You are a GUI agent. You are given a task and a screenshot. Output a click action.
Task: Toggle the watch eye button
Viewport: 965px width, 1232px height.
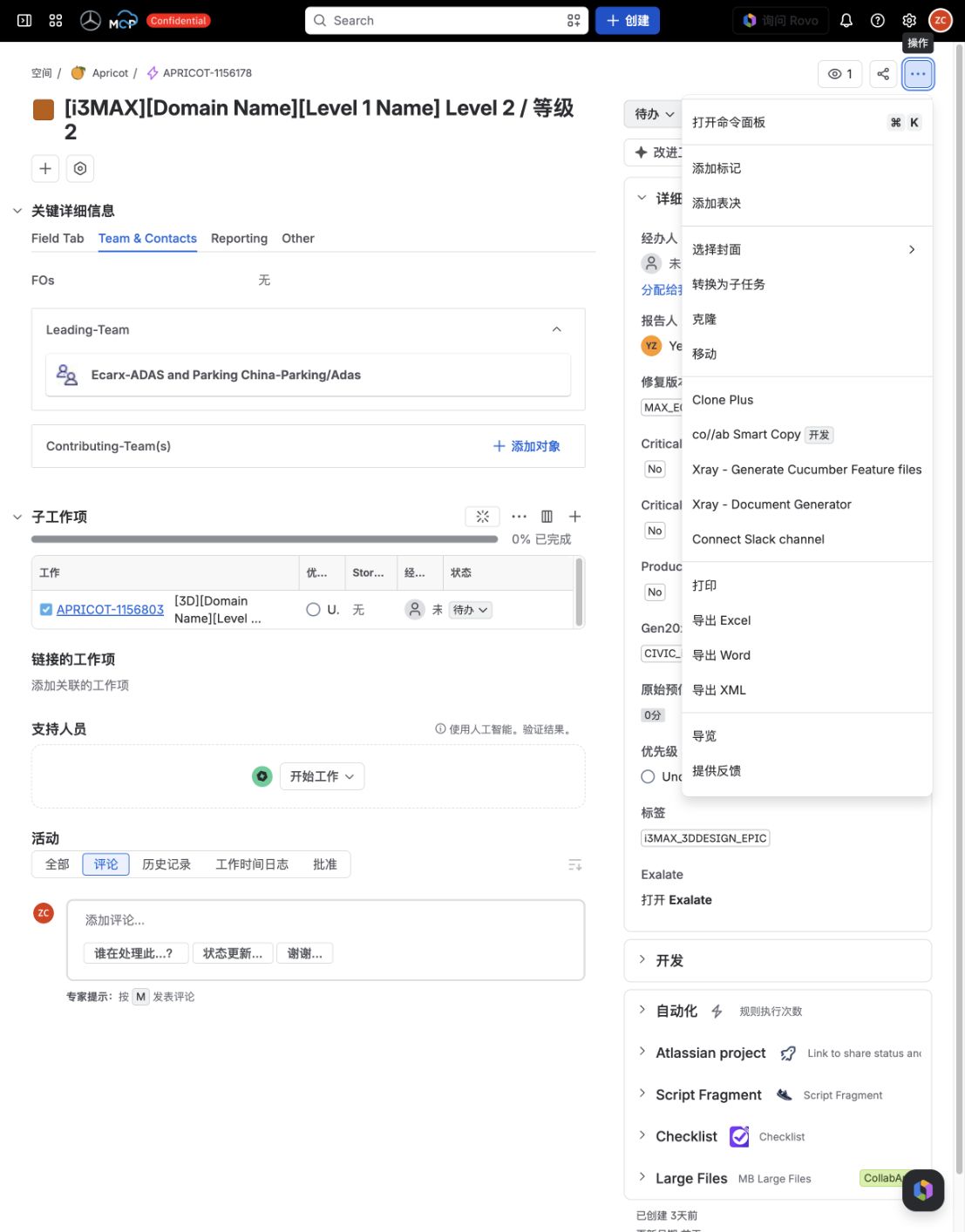(x=839, y=74)
